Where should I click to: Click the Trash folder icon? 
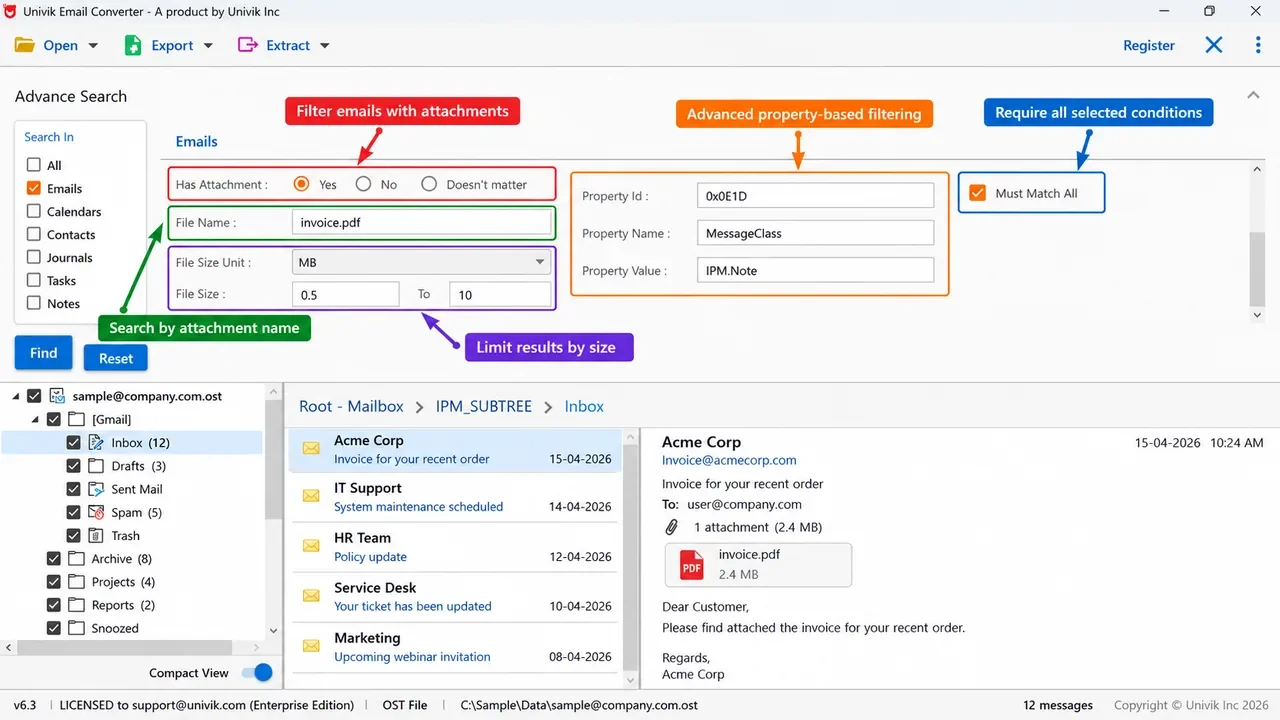96,535
